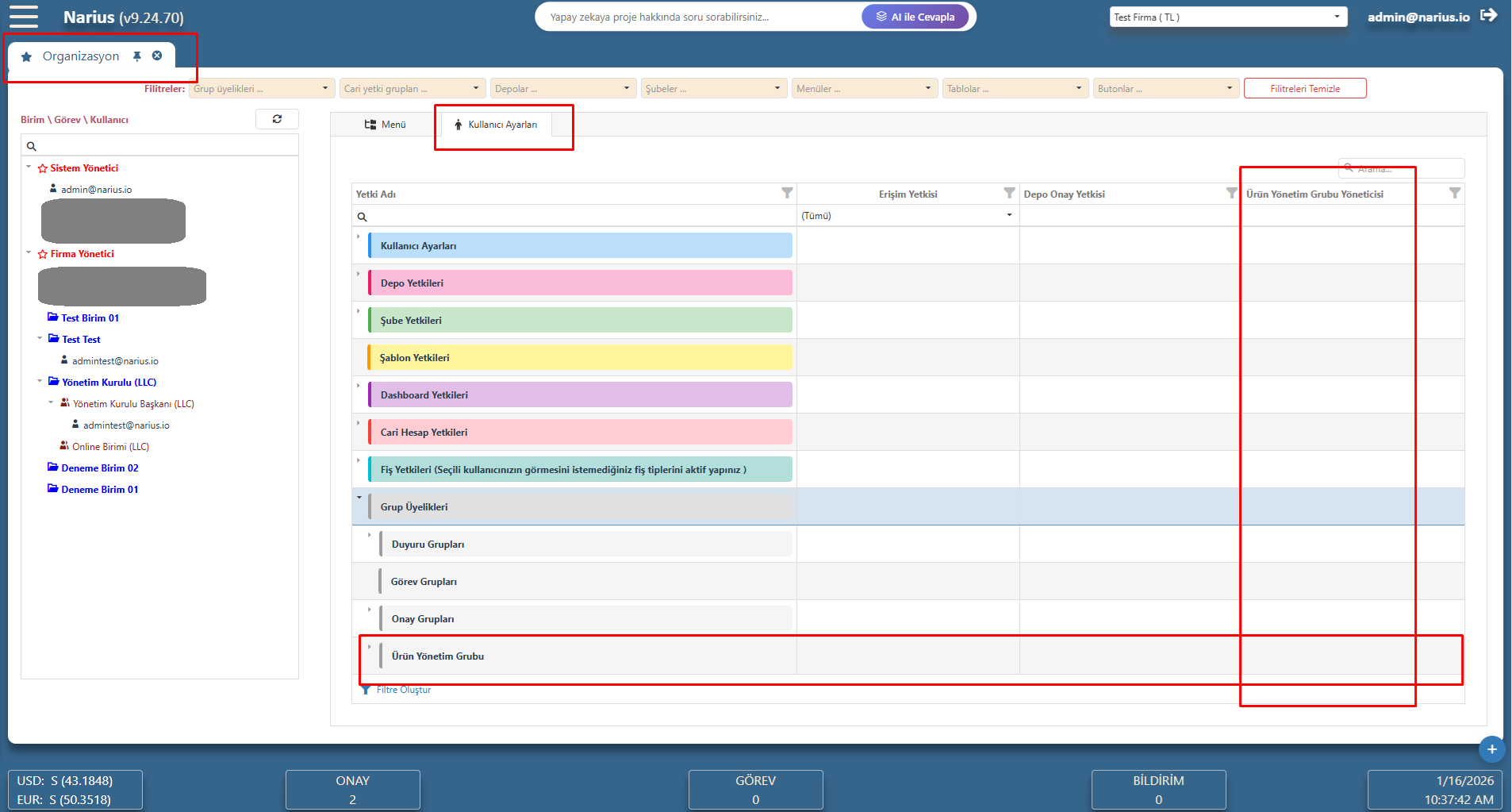Collapse the Grup Üyelikleri row
1512x812 pixels.
pos(359,498)
